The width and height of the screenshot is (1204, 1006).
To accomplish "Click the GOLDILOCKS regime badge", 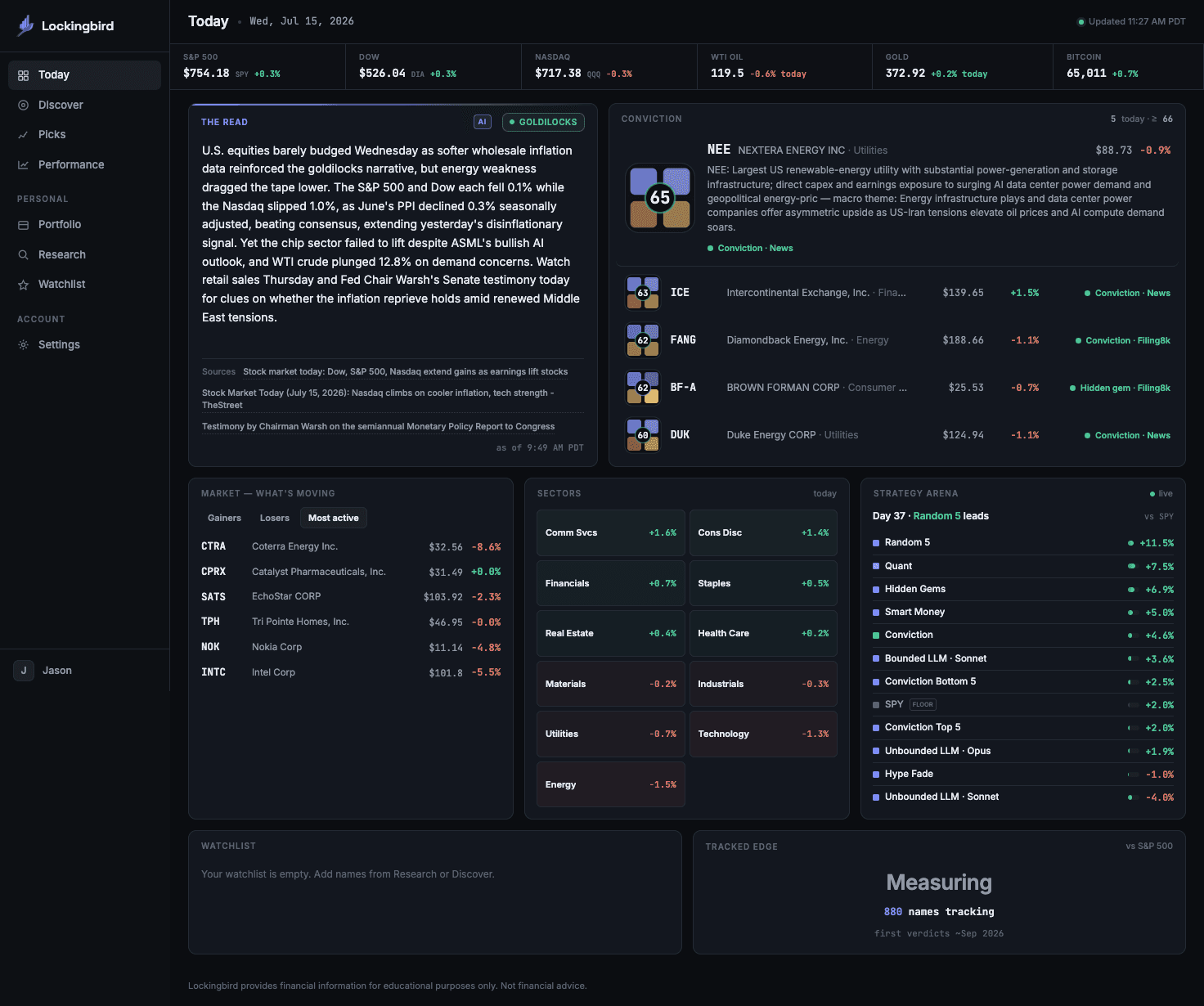I will coord(543,122).
